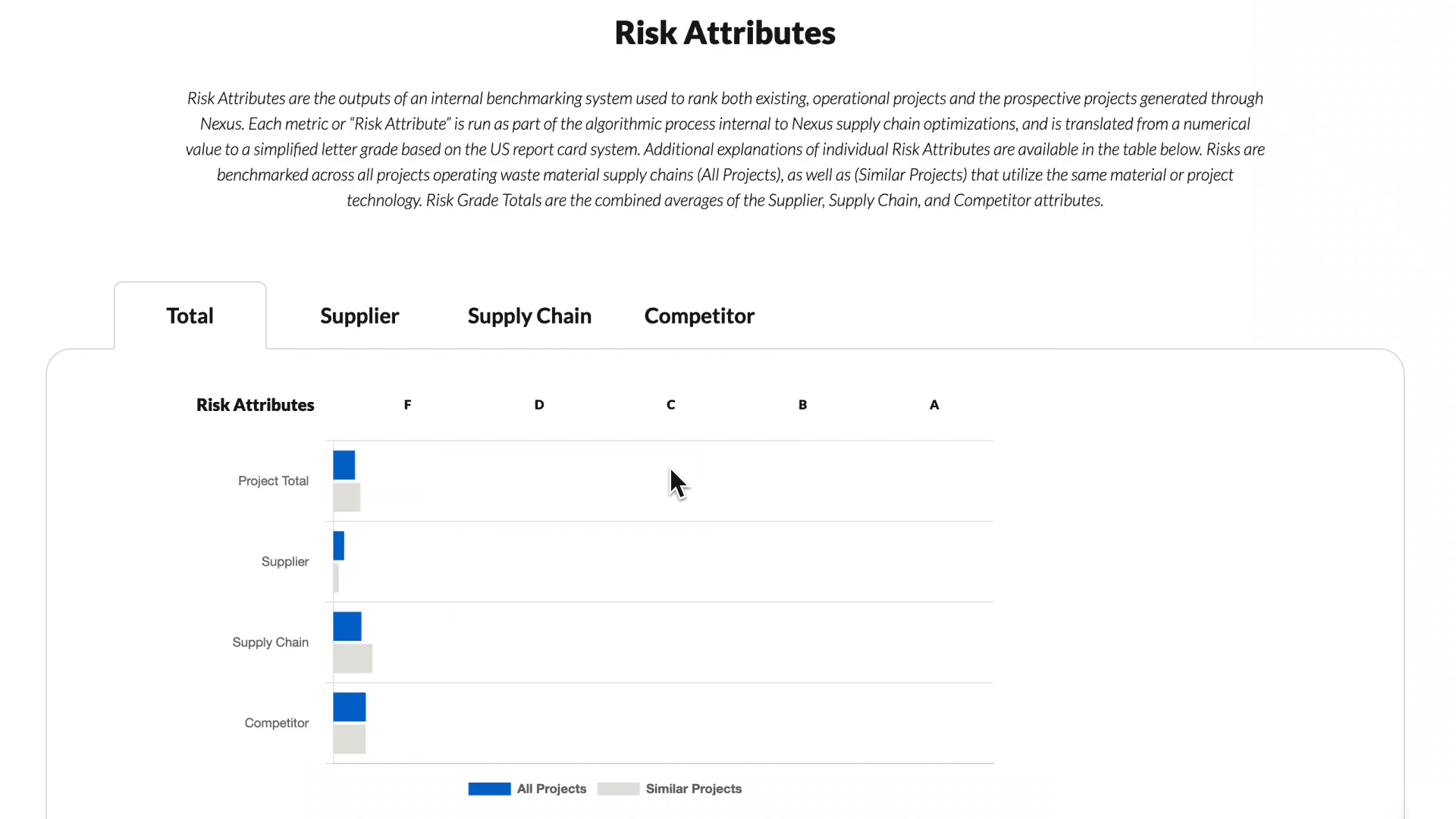Click the grade F column header
The width and height of the screenshot is (1456, 819).
(x=407, y=405)
